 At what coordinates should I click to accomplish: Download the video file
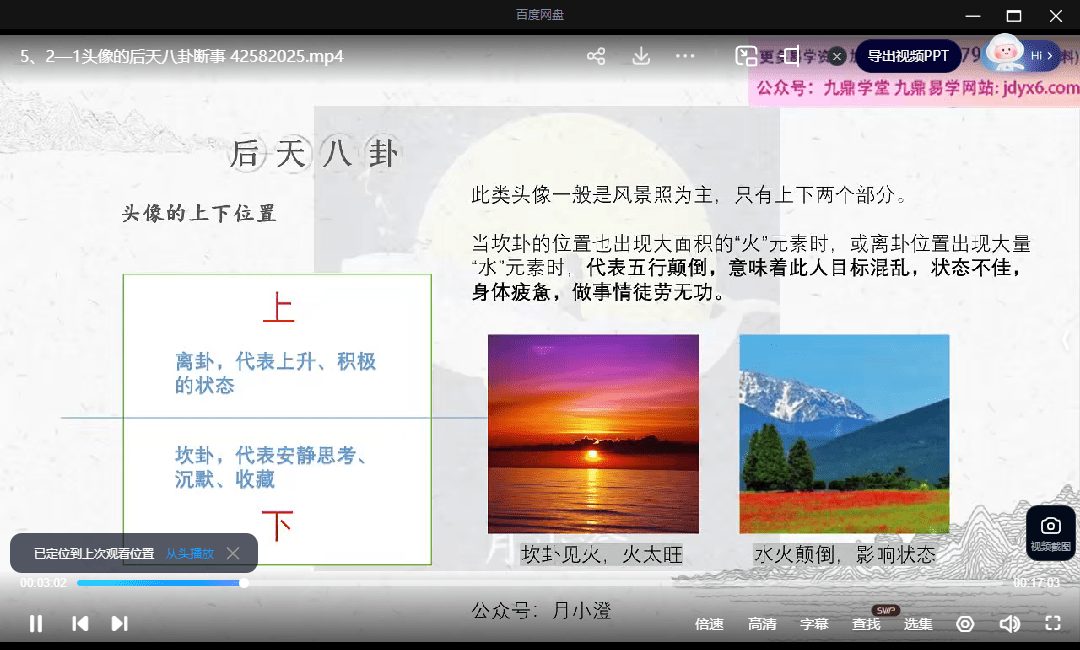click(x=641, y=56)
